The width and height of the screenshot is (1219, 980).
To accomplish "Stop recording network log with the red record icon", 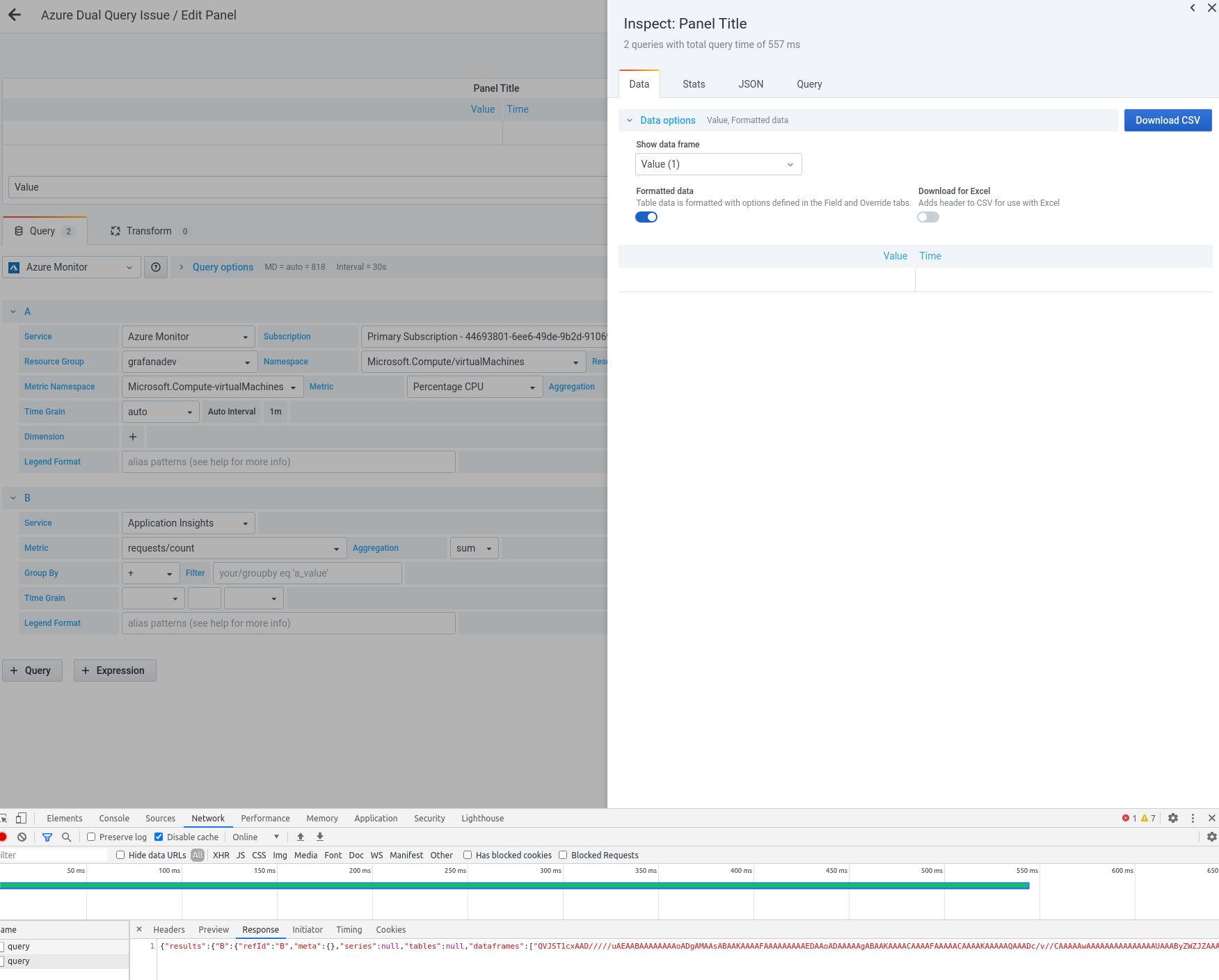I will [4, 837].
